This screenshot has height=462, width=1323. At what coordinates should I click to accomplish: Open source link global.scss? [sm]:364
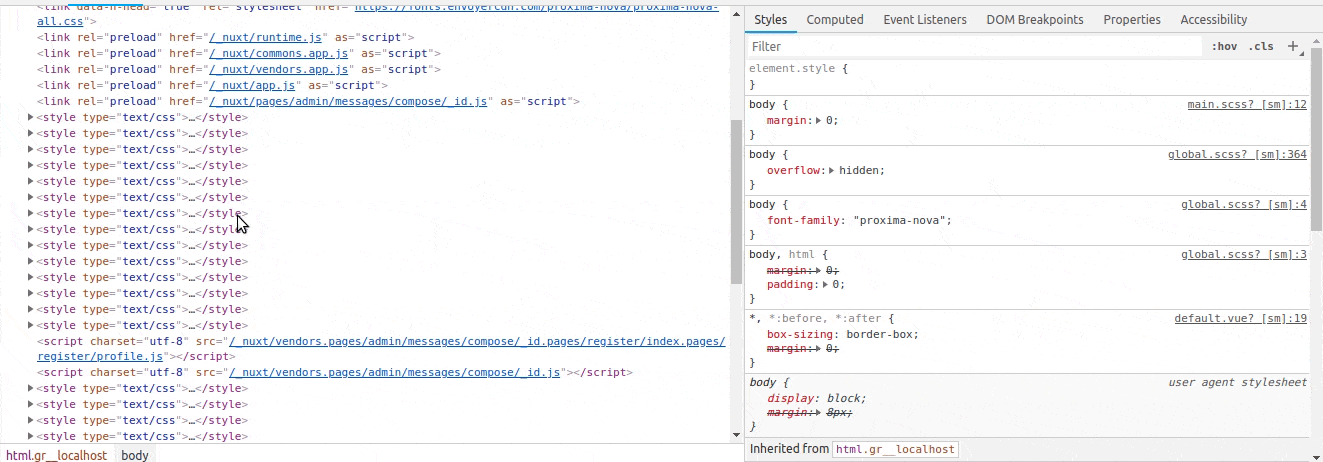click(1237, 154)
